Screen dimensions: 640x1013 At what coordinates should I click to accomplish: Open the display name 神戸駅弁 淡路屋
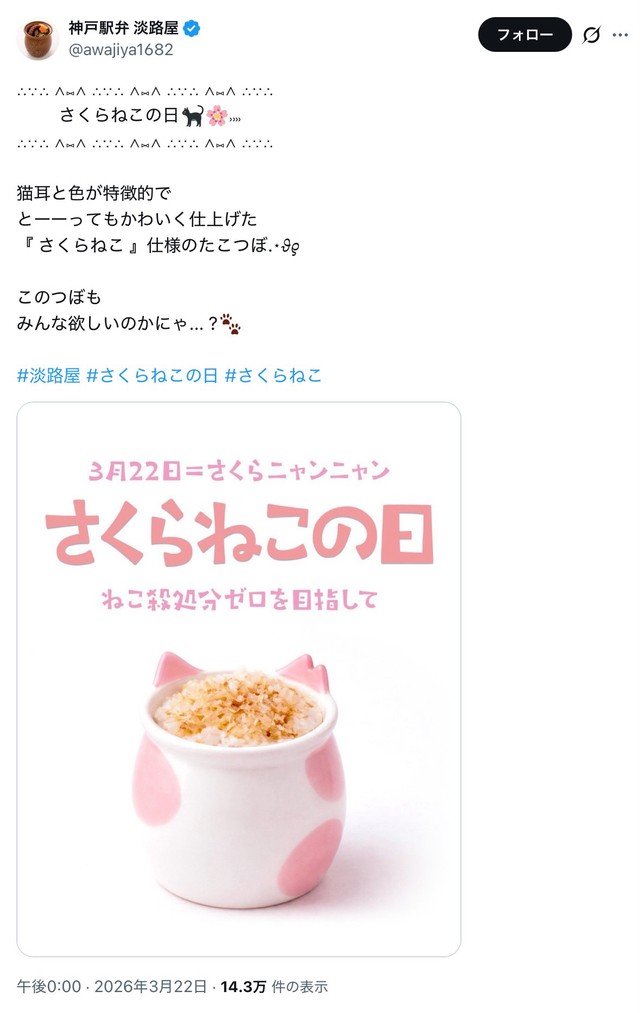pyautogui.click(x=124, y=28)
